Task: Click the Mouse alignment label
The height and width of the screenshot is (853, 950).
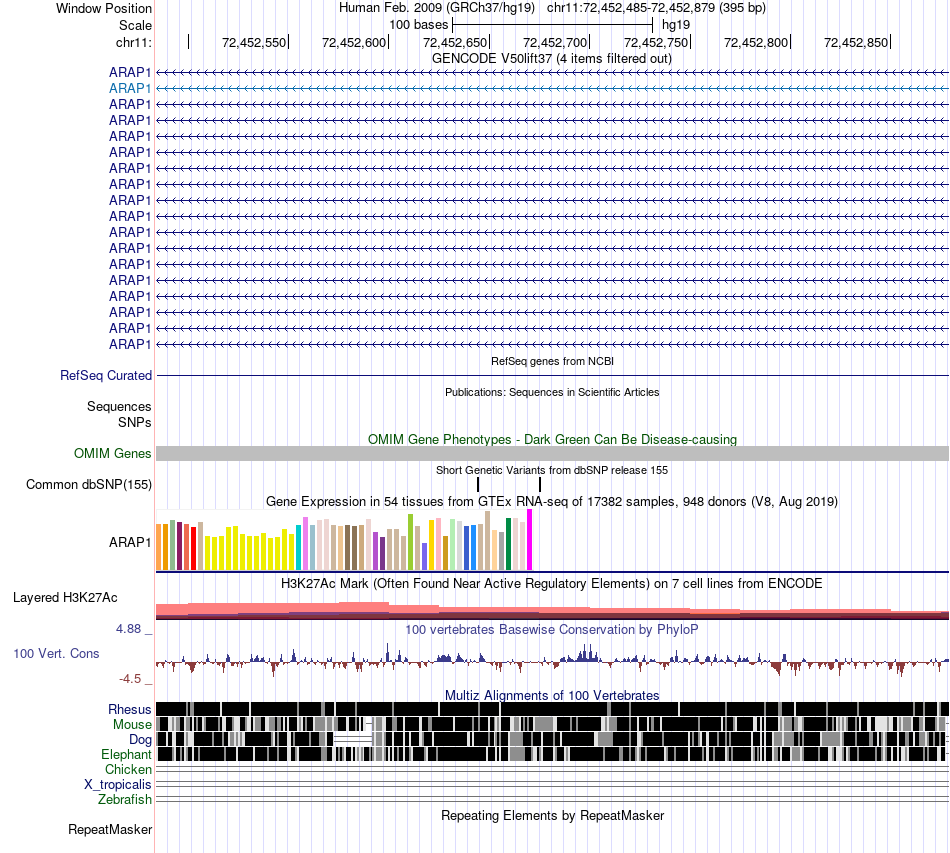Action: (132, 725)
